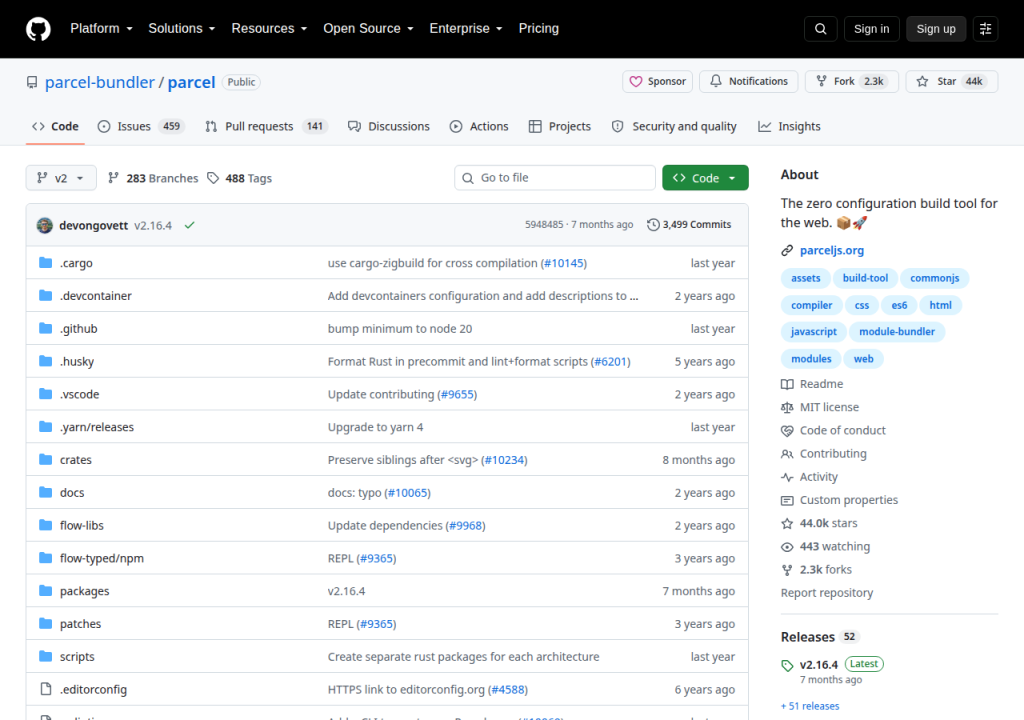Image resolution: width=1024 pixels, height=720 pixels.
Task: Click the star icon to star repo
Action: coord(922,82)
